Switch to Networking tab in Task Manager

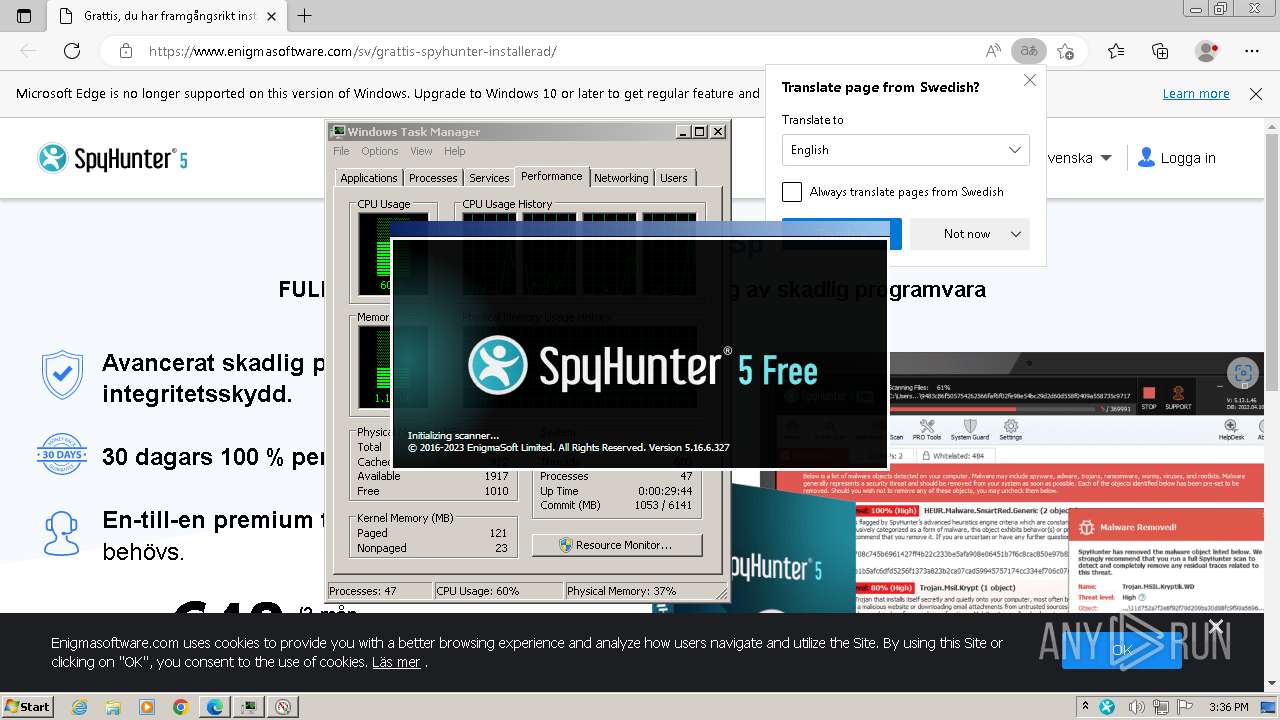[621, 178]
